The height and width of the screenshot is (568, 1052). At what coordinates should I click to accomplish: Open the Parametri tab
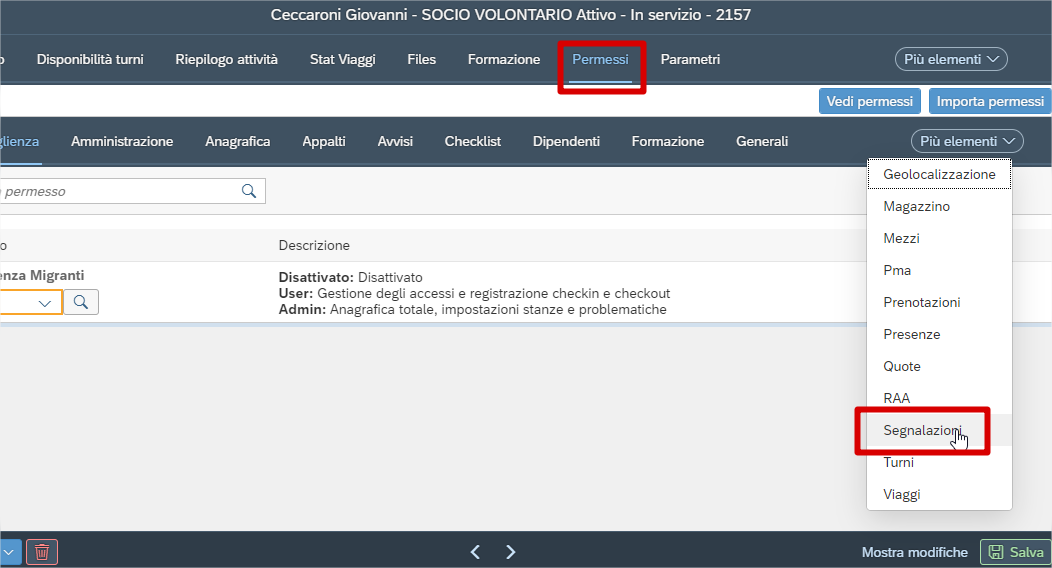pos(690,59)
